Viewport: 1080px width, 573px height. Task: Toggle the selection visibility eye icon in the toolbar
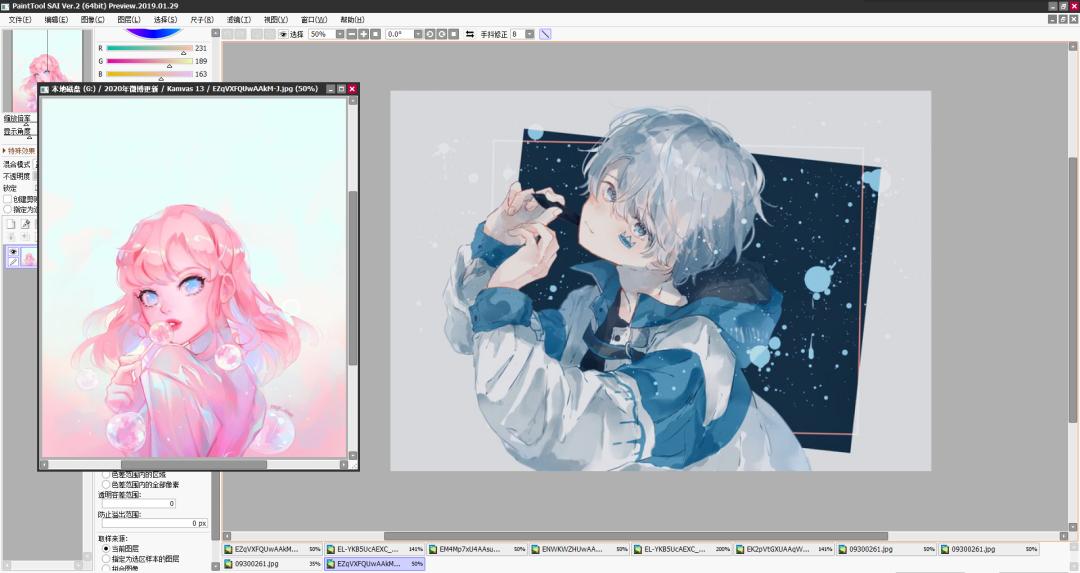(x=282, y=34)
